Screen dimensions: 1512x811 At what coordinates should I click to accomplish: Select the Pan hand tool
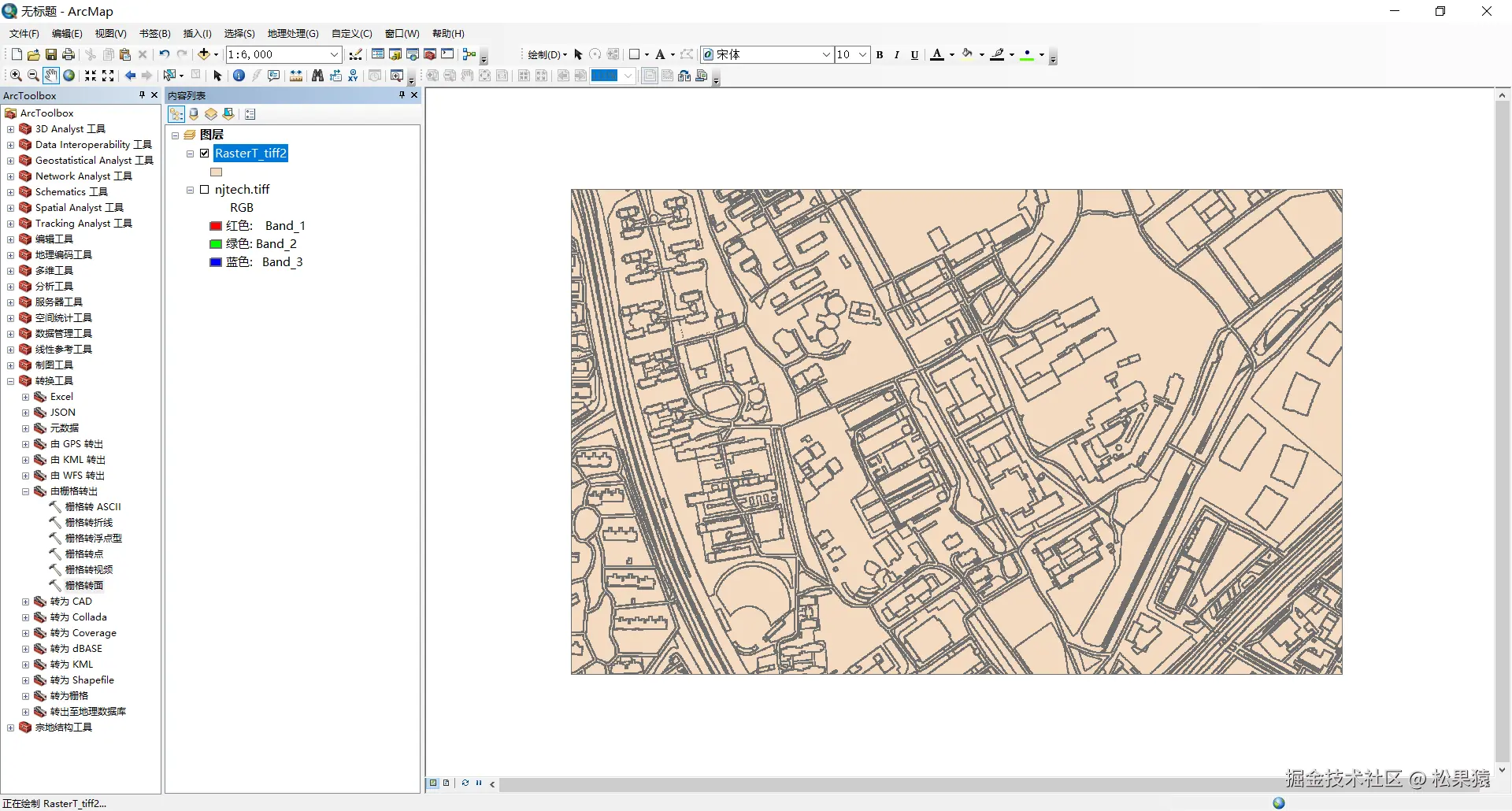(x=50, y=76)
